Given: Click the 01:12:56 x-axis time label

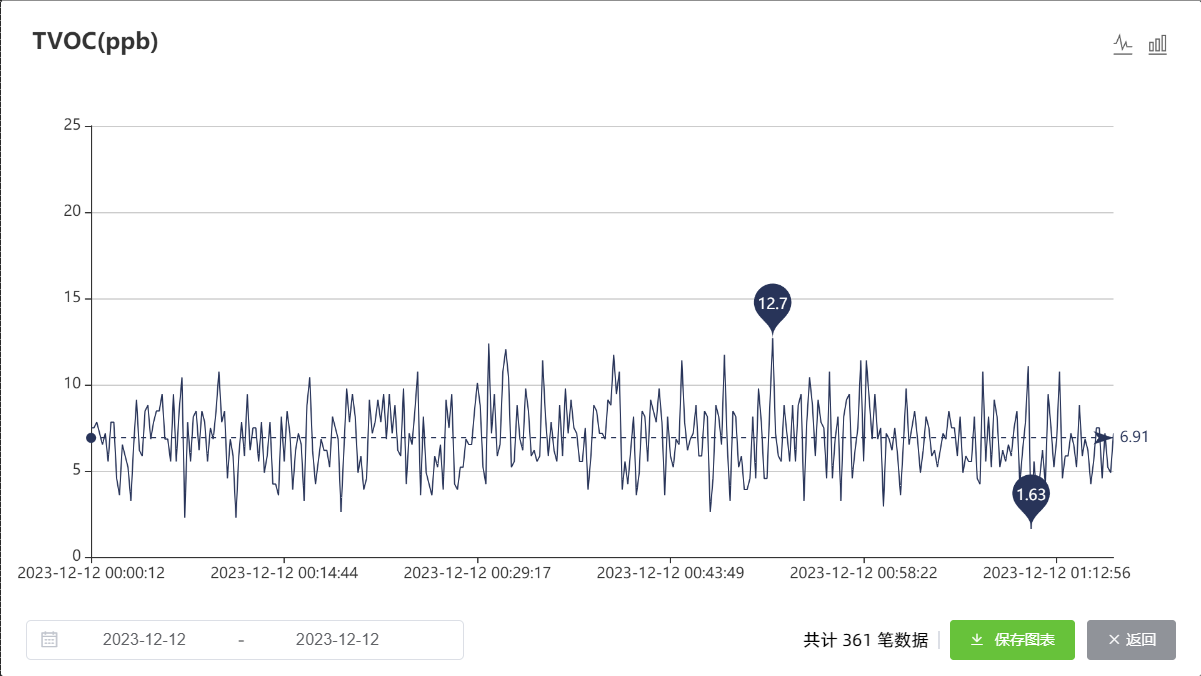Looking at the screenshot, I should point(1056,573).
